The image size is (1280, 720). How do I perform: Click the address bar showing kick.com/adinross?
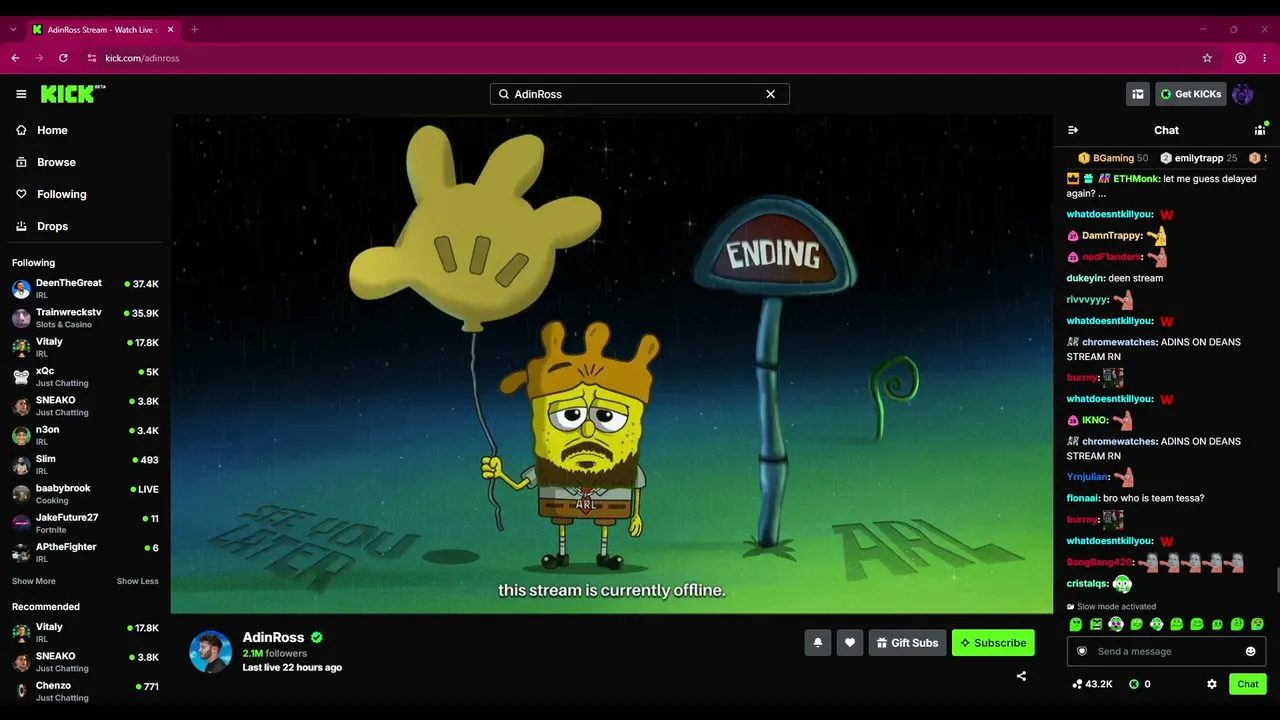[x=640, y=58]
